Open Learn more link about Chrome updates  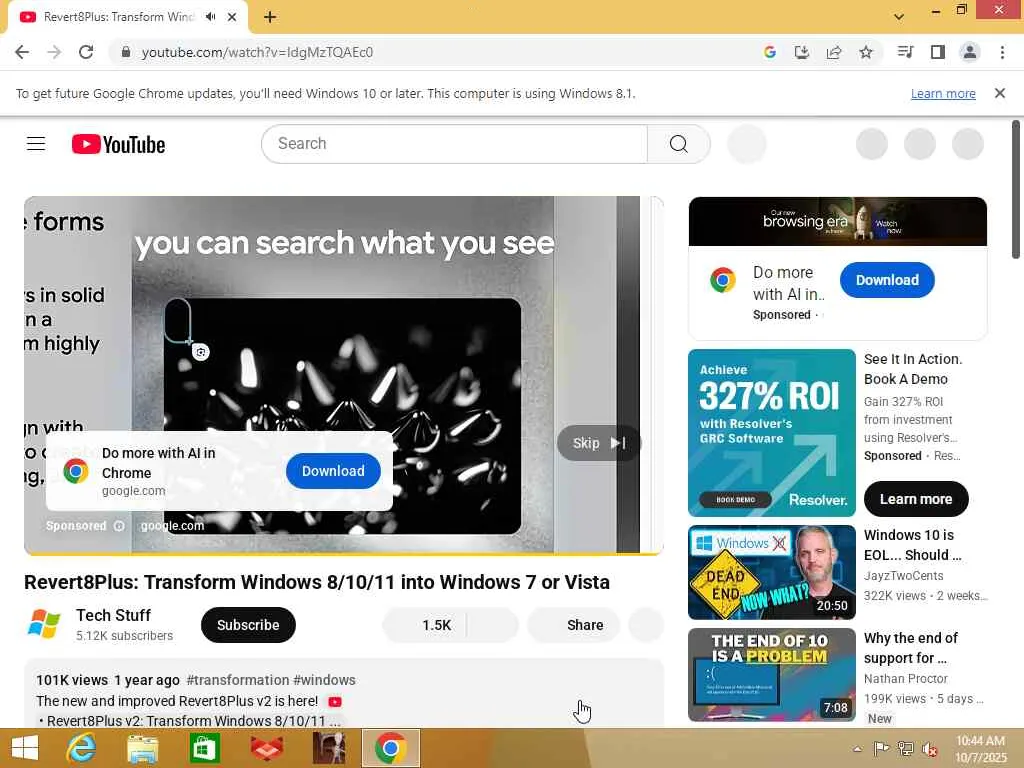943,93
